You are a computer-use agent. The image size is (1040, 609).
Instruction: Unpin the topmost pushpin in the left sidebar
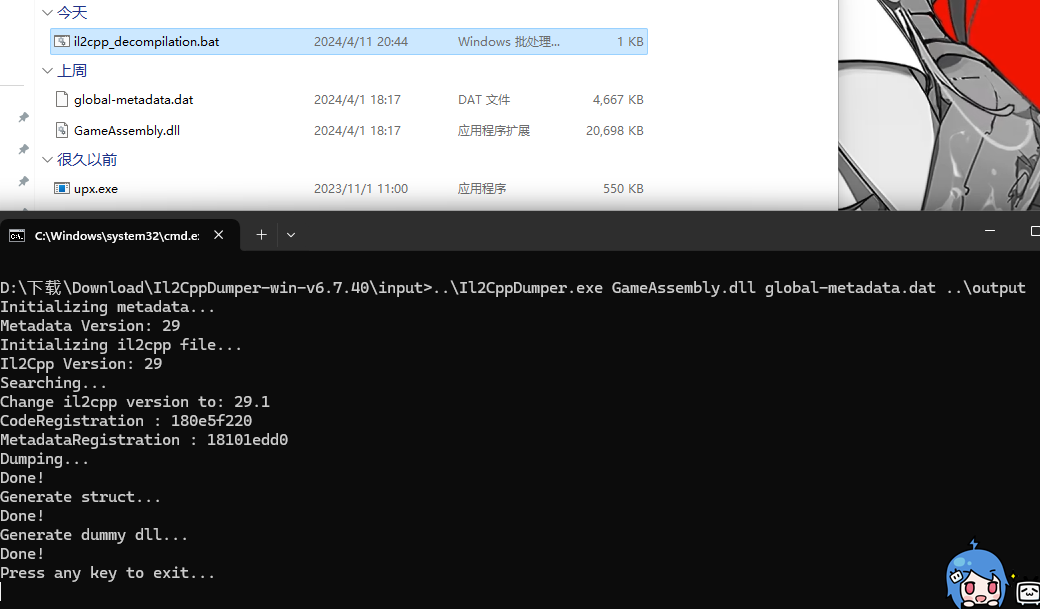click(23, 117)
